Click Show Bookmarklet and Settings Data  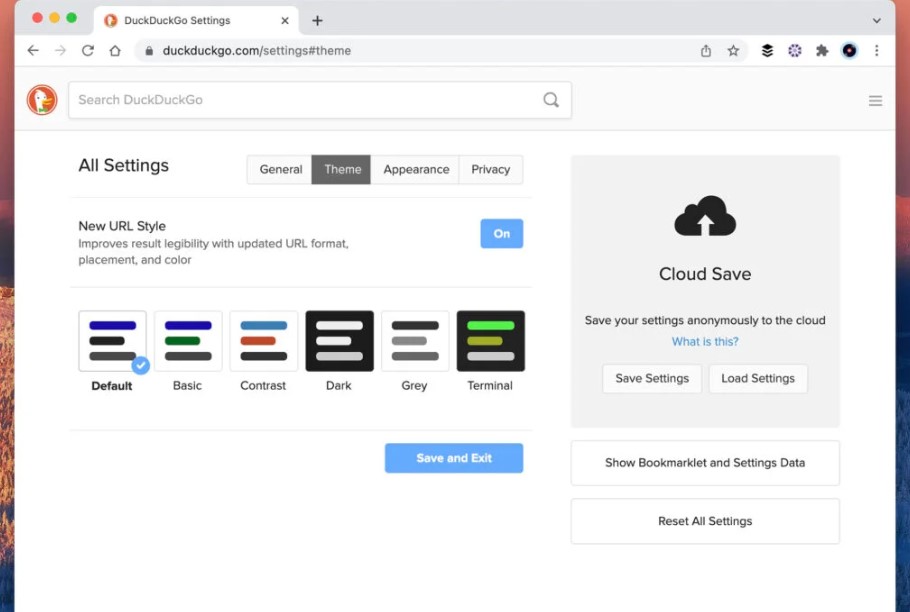(x=705, y=463)
